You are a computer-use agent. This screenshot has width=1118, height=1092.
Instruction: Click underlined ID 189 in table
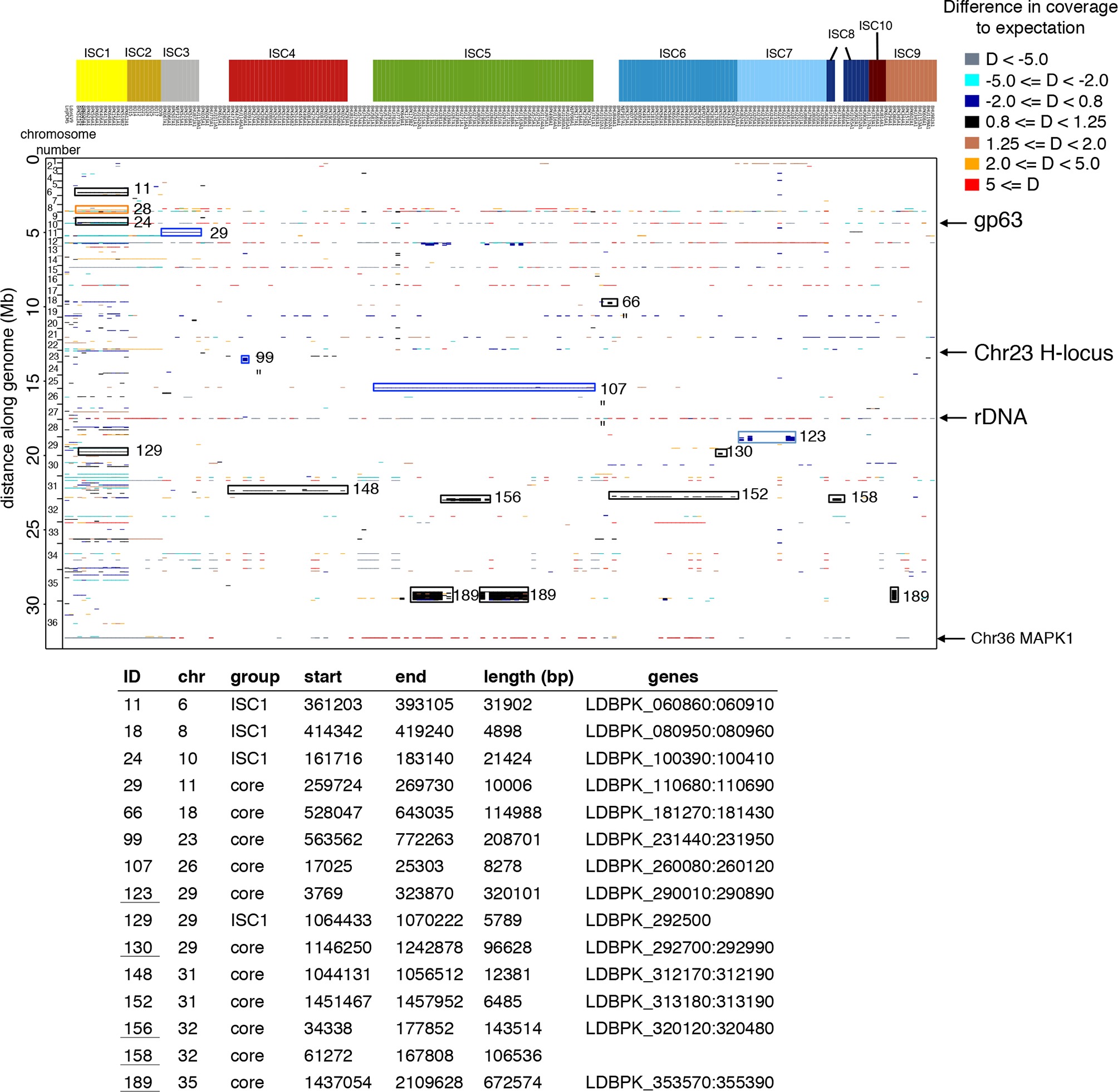pyautogui.click(x=138, y=1082)
